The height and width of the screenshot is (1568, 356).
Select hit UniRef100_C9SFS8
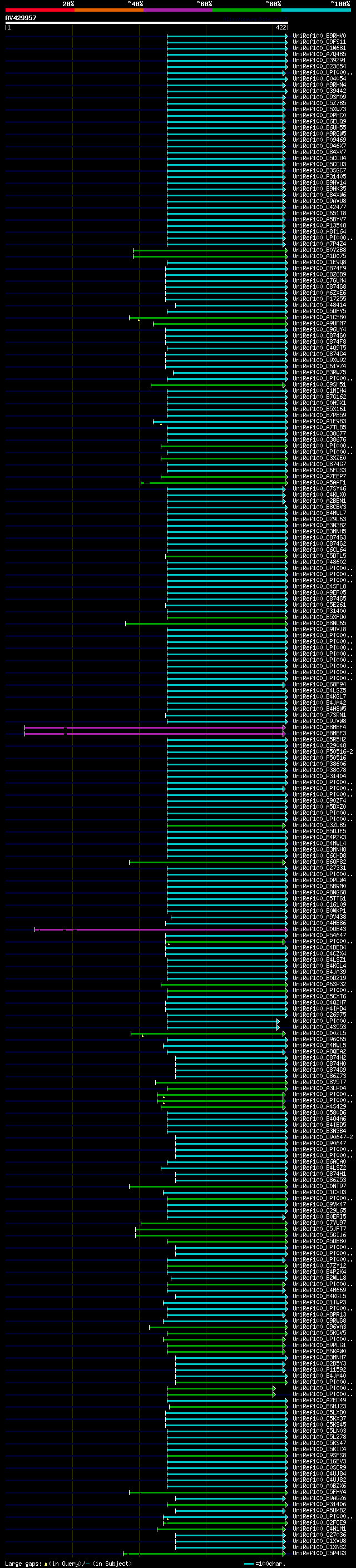(319, 1456)
